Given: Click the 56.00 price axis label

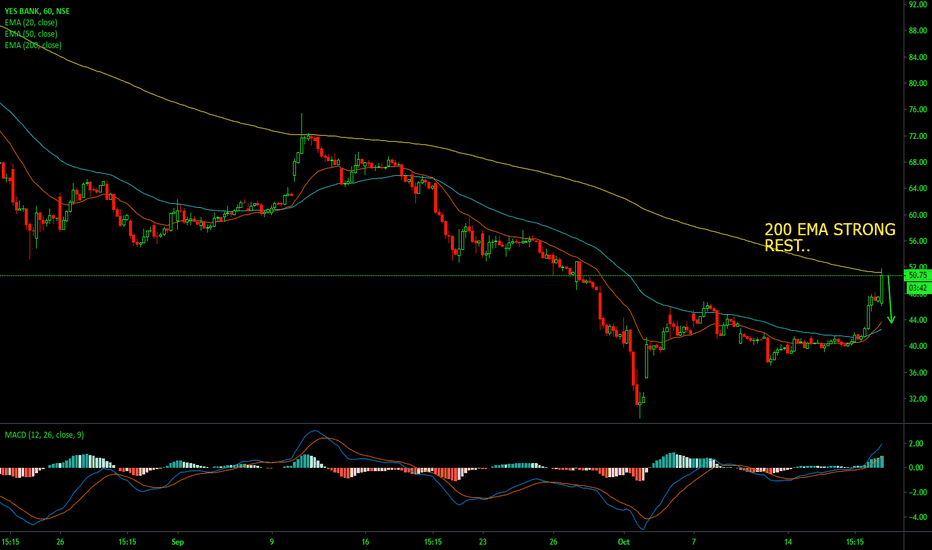Looking at the screenshot, I should point(918,241).
